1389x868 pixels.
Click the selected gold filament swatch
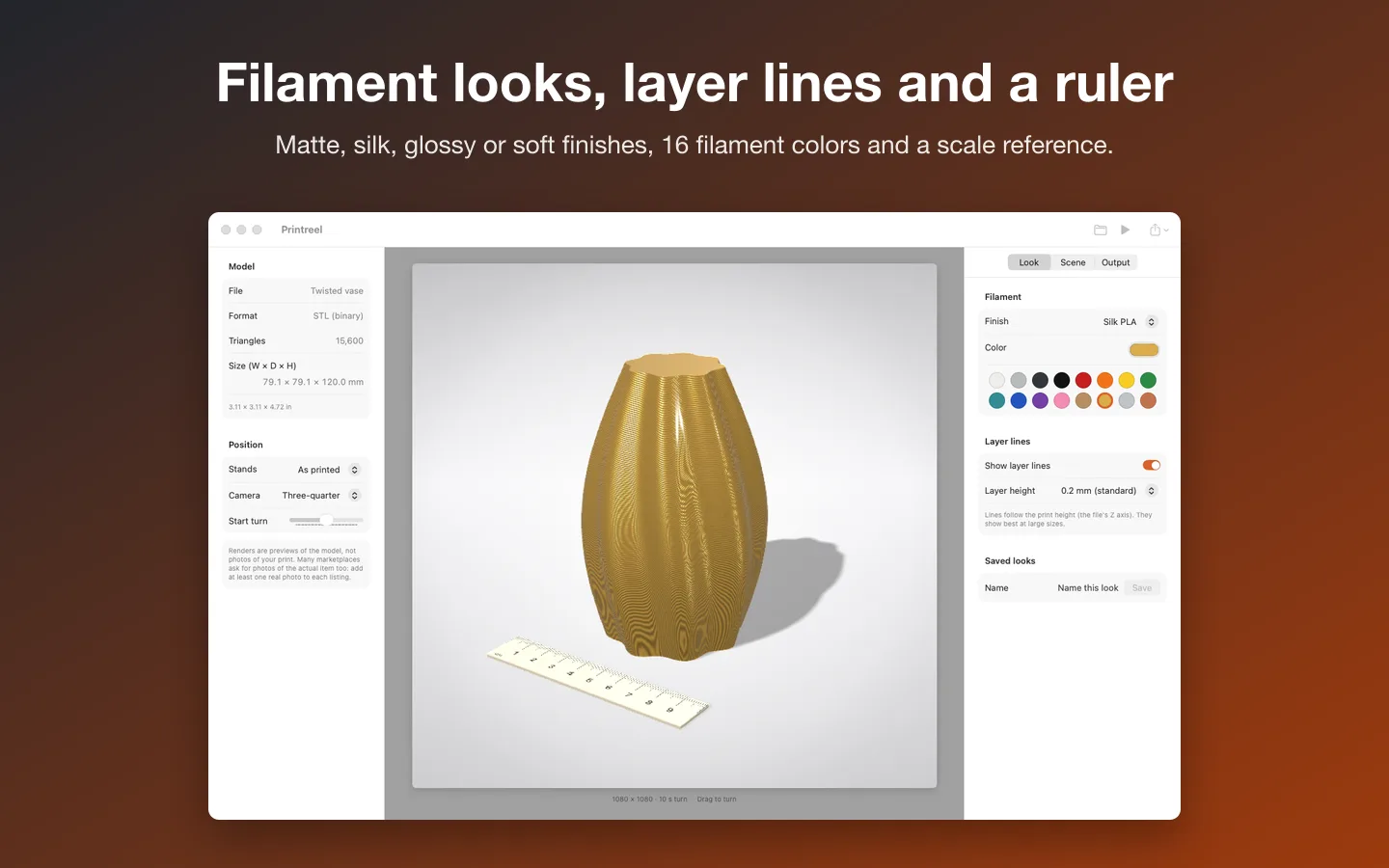pos(1105,400)
